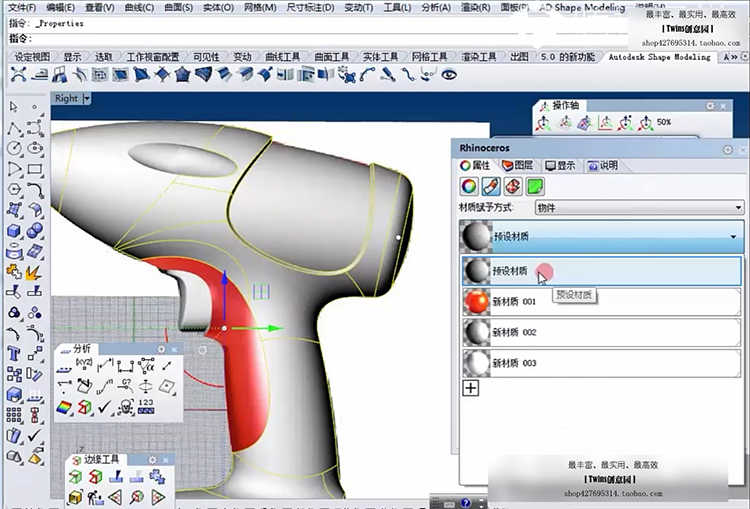The width and height of the screenshot is (750, 509).
Task: Open the 曲面(S) menu
Action: [178, 7]
